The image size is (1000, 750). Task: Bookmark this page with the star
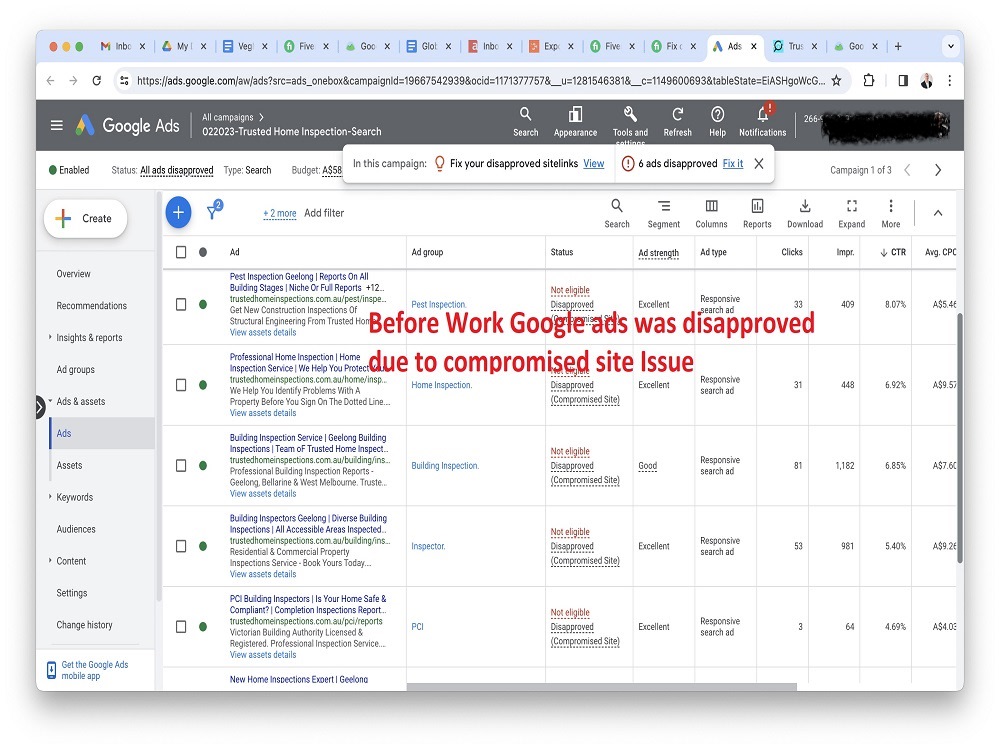pos(836,80)
